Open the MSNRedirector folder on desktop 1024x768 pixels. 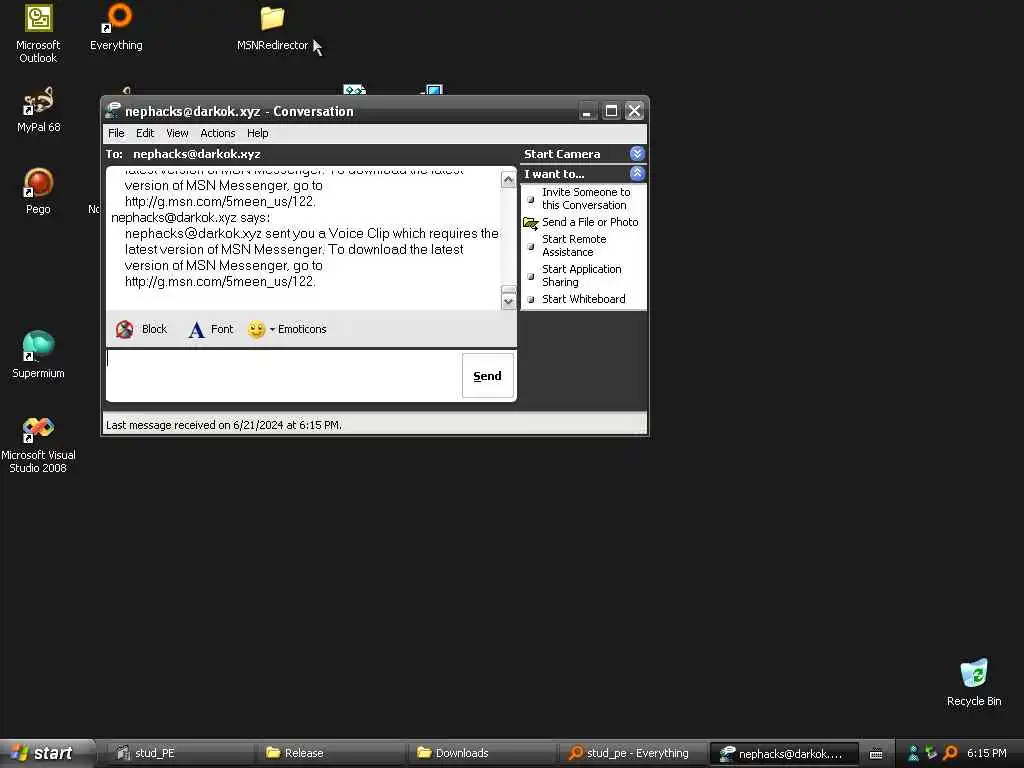tap(272, 28)
